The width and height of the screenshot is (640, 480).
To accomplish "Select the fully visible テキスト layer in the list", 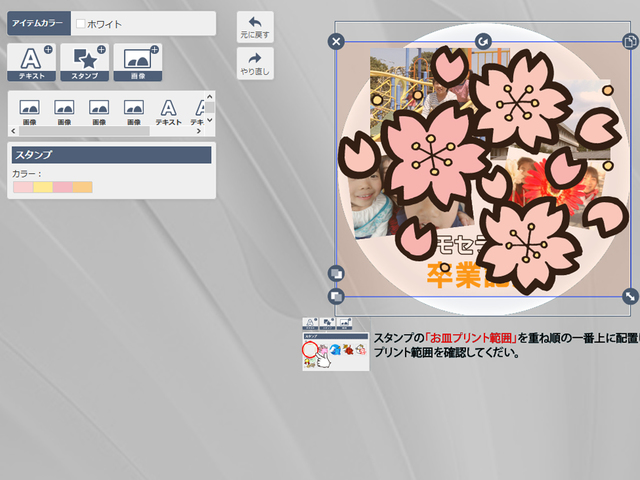I will tap(168, 112).
